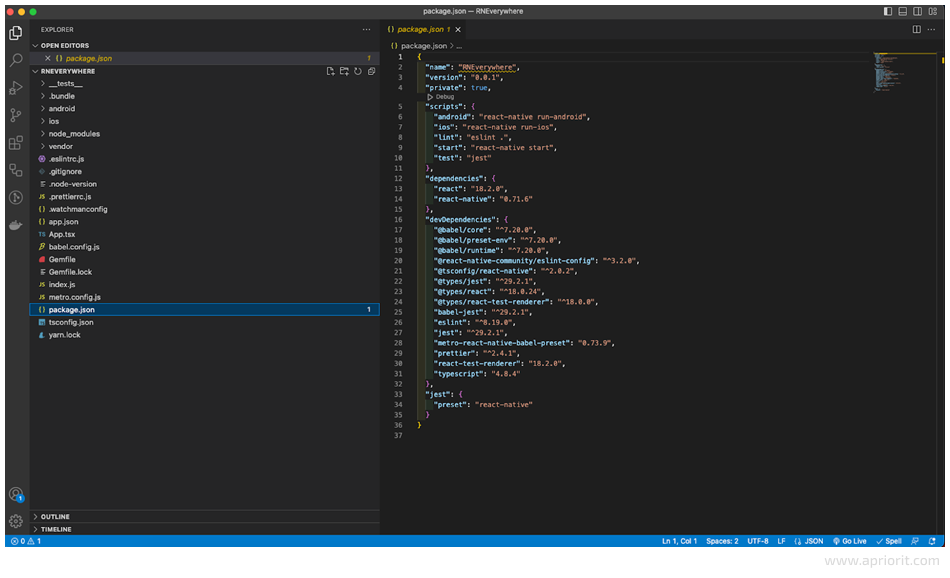This screenshot has width=950, height=578.
Task: Collapse all folders in the explorer
Action: click(x=371, y=71)
